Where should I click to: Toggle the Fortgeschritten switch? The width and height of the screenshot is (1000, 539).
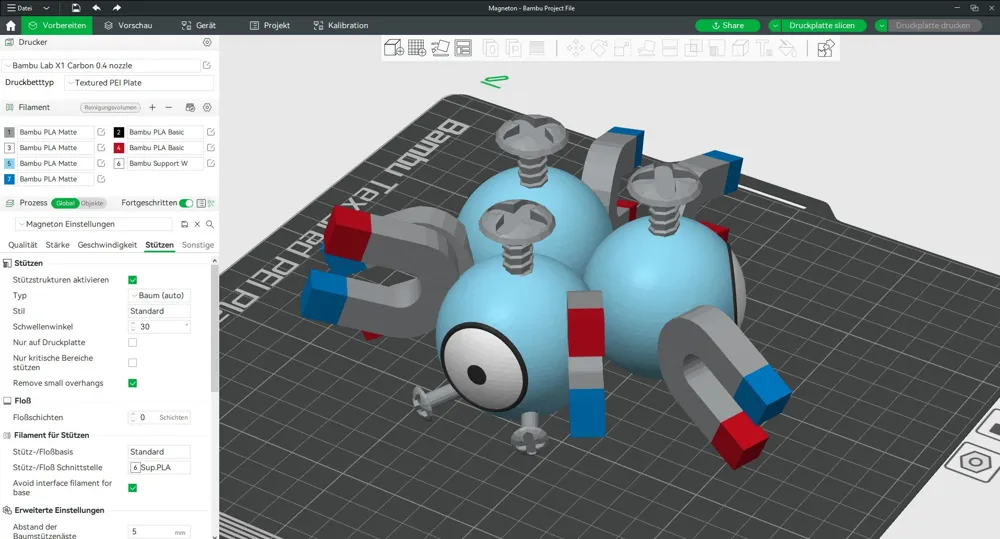[186, 203]
